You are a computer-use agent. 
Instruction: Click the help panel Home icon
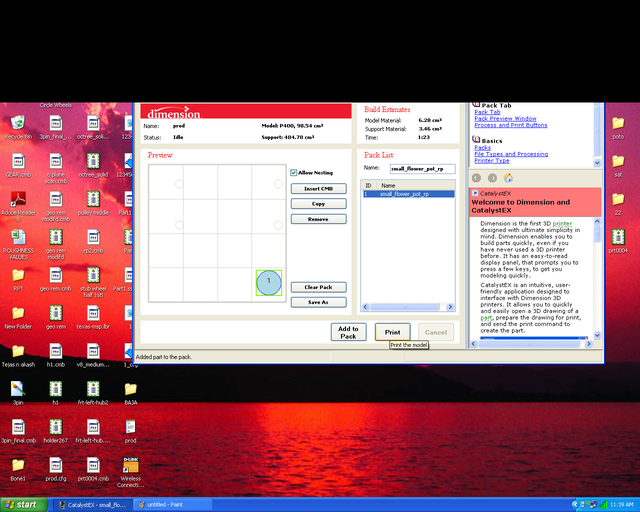[508, 178]
